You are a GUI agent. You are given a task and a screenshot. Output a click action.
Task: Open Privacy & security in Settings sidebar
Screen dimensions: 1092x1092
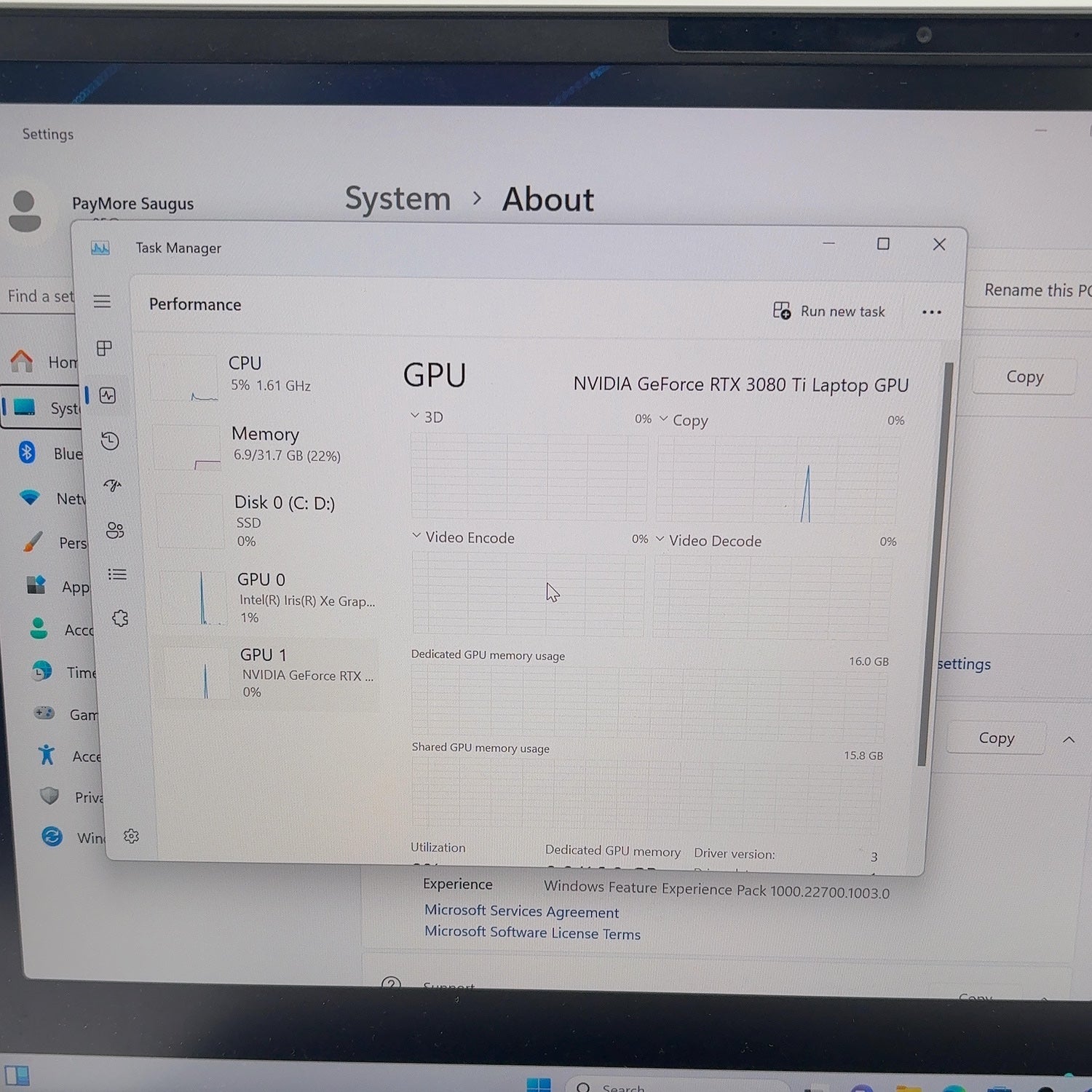point(71,796)
